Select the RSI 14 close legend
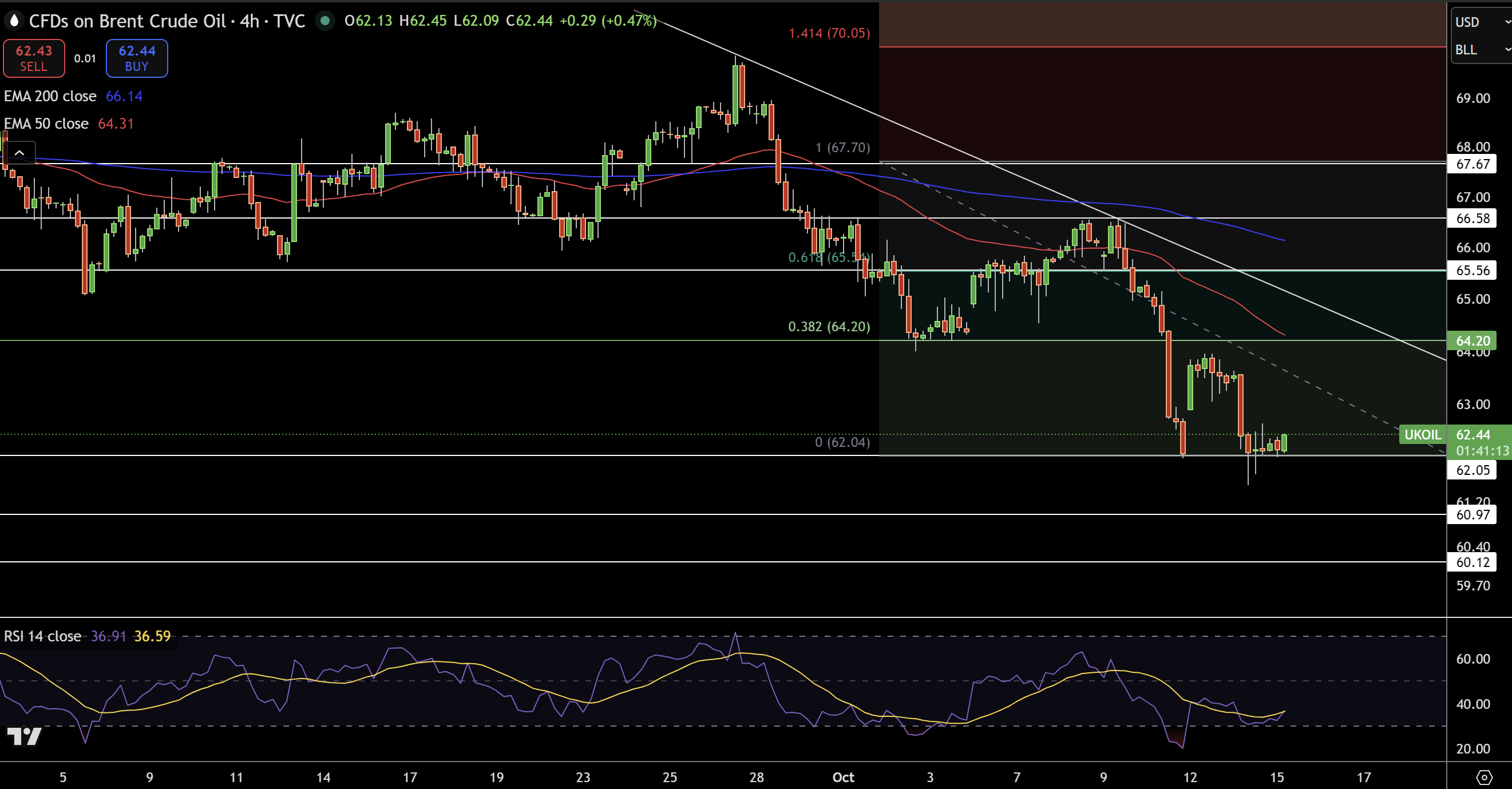1512x789 pixels. [43, 636]
